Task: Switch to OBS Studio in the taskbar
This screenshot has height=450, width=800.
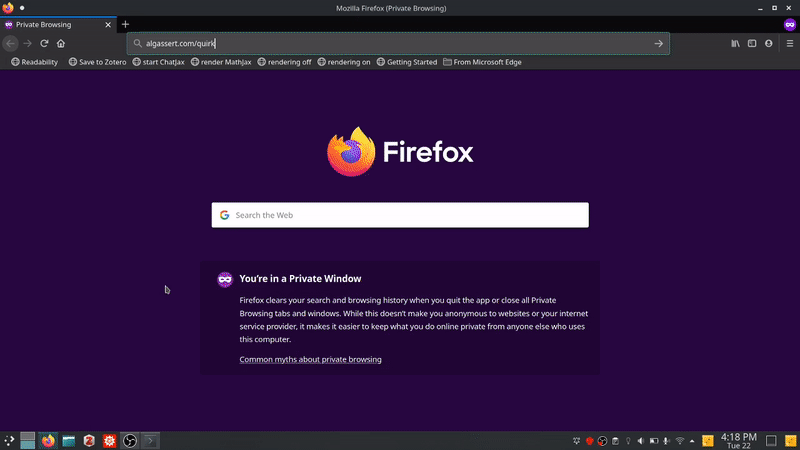Action: pos(130,441)
